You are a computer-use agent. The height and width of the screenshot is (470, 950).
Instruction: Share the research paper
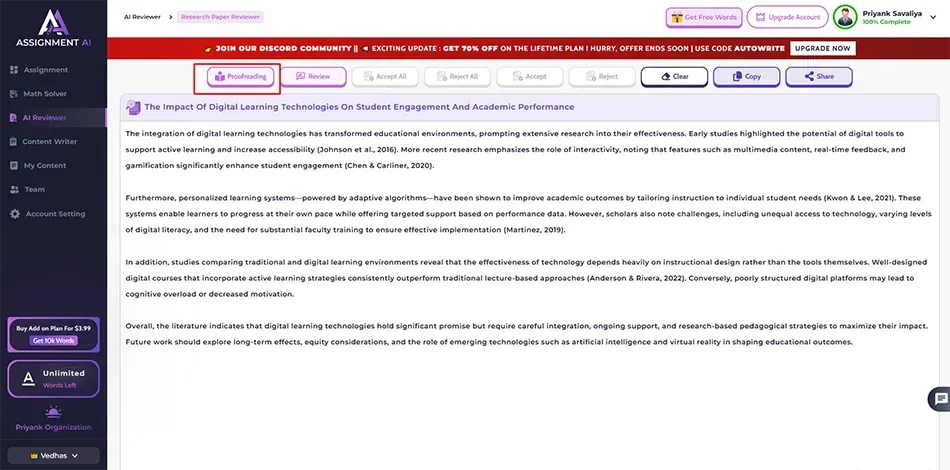point(818,77)
